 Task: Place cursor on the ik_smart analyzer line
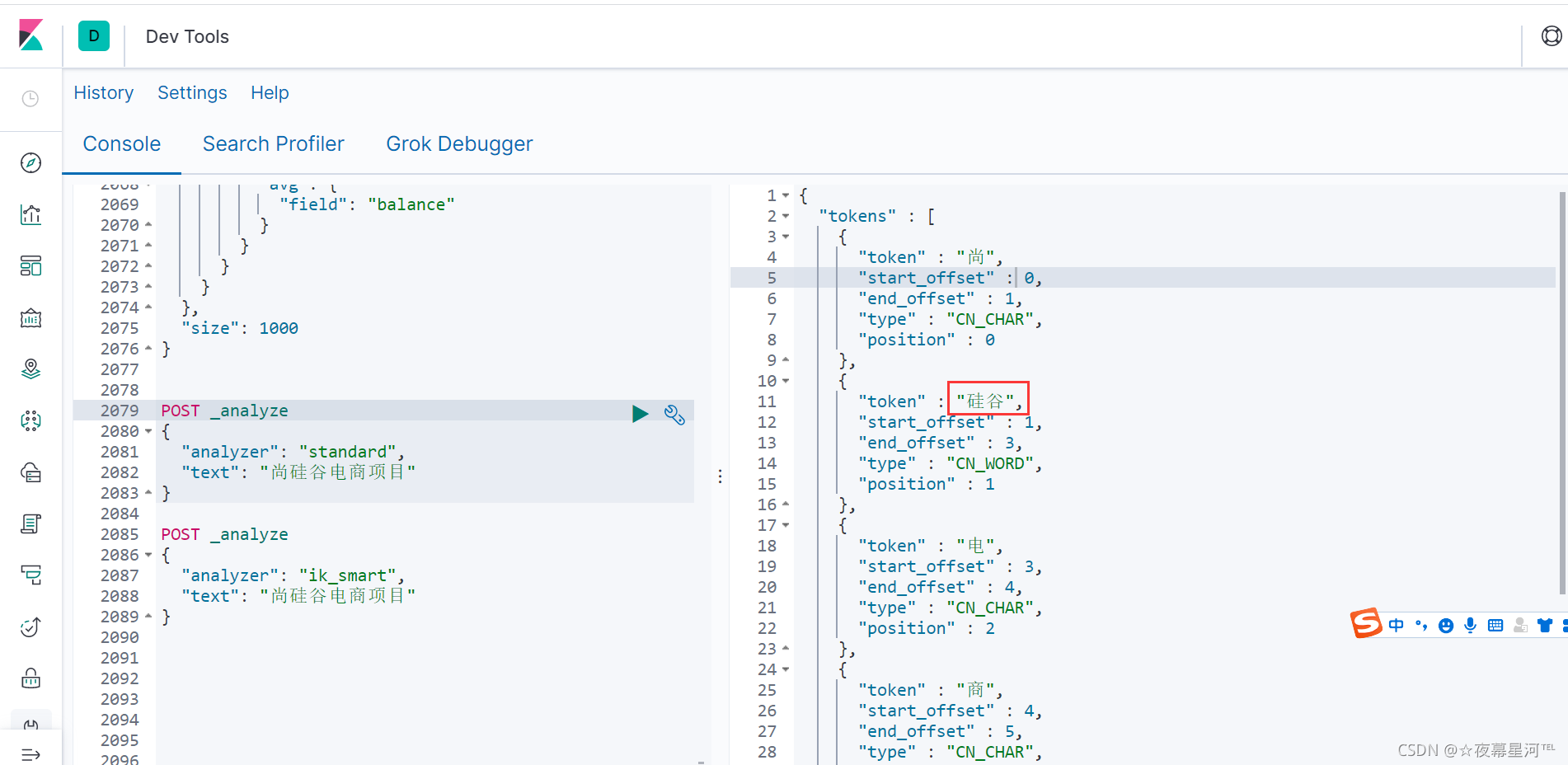pyautogui.click(x=293, y=575)
